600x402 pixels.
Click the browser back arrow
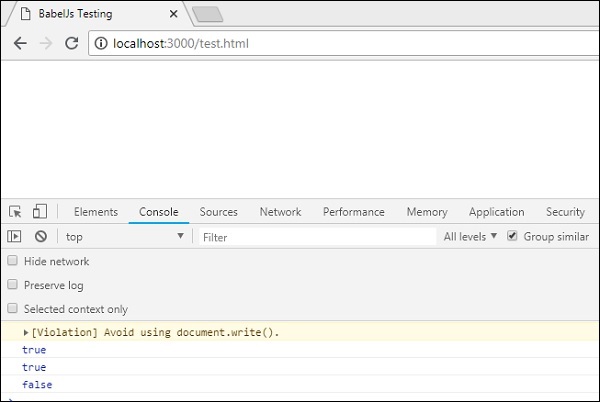click(x=20, y=44)
